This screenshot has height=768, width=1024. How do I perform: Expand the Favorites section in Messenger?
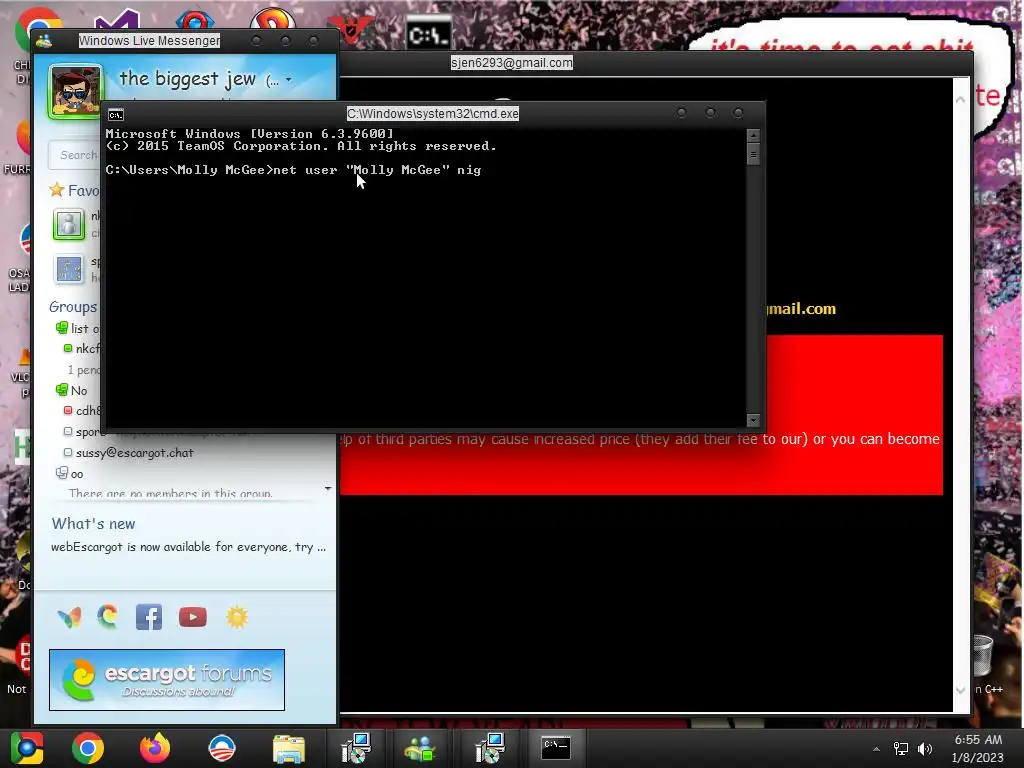coord(74,190)
